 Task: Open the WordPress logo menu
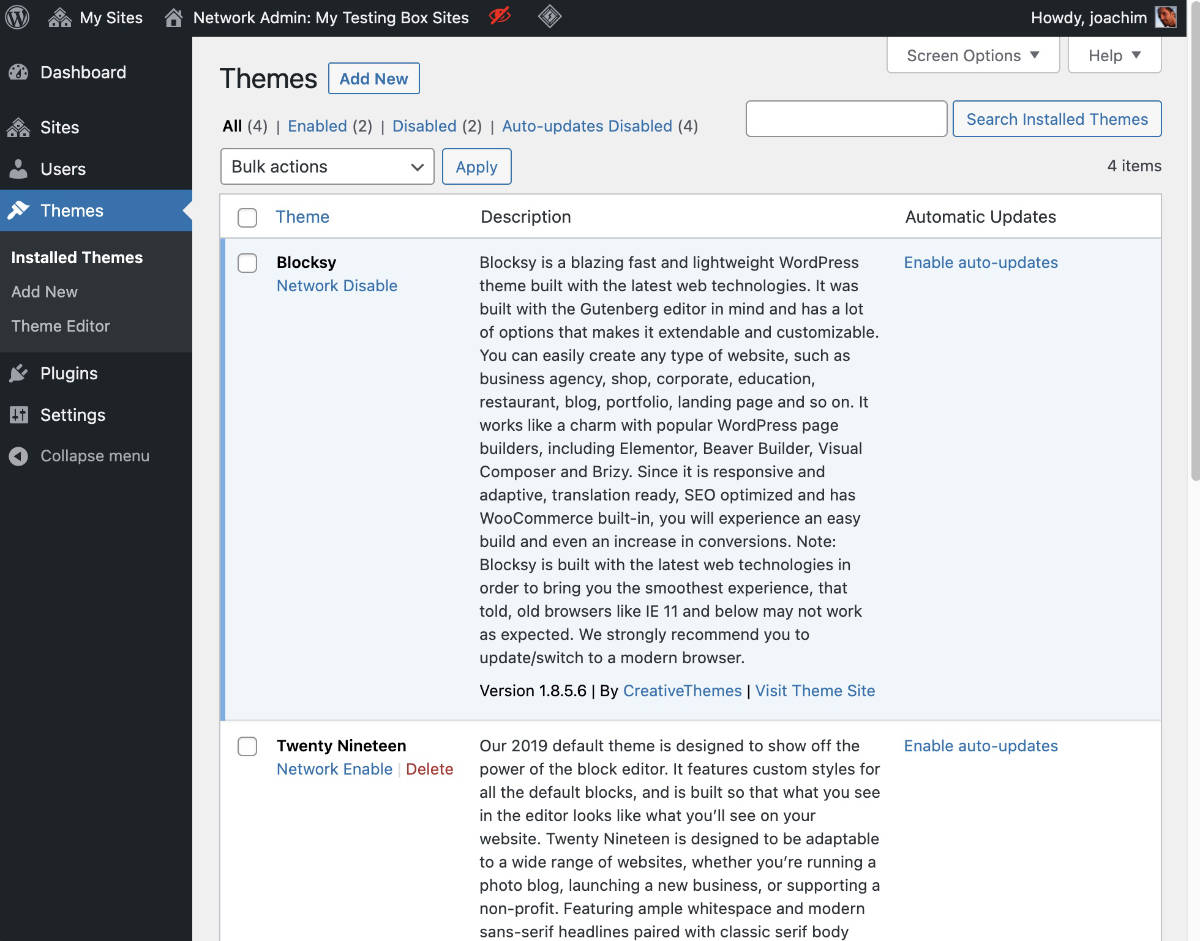click(x=16, y=16)
